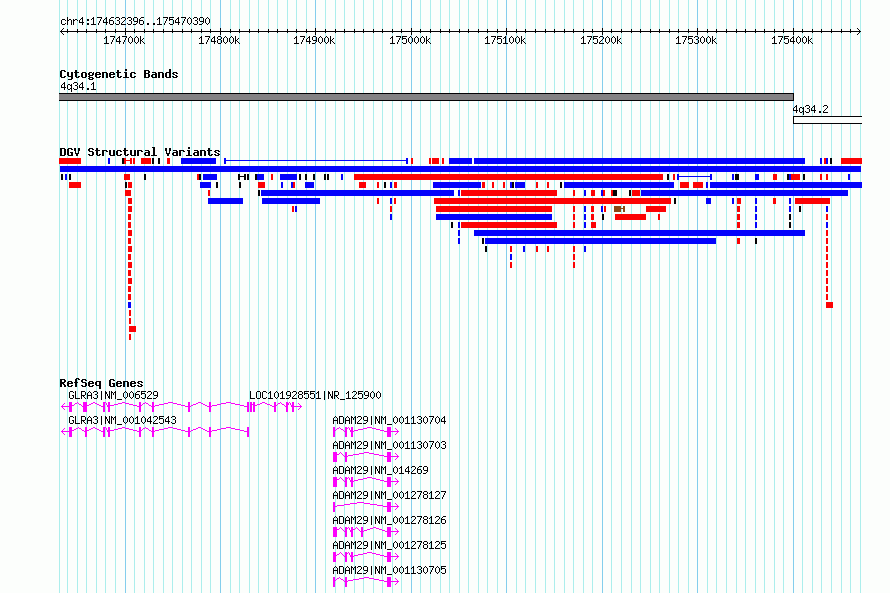Image resolution: width=890 pixels, height=593 pixels.
Task: Click the 4q34.1 band label
Action: click(x=78, y=86)
